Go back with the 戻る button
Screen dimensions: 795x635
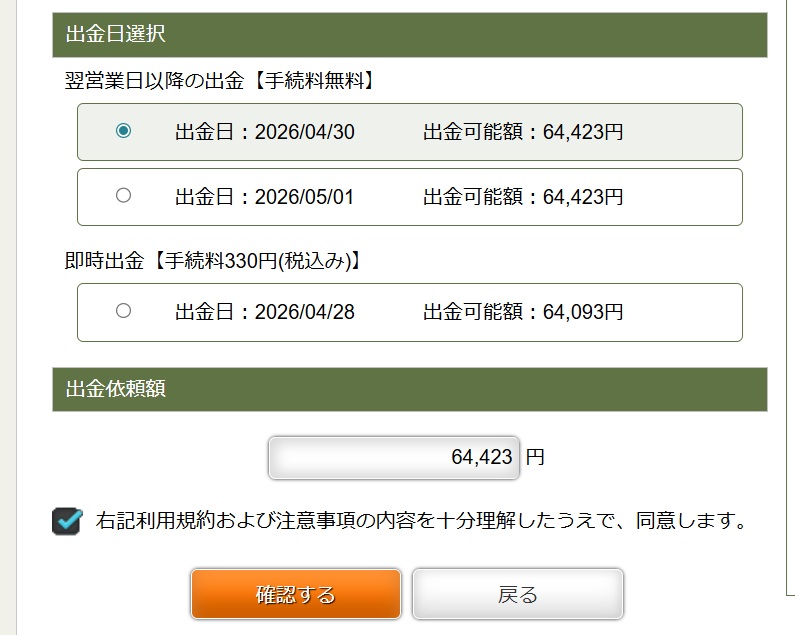point(518,595)
